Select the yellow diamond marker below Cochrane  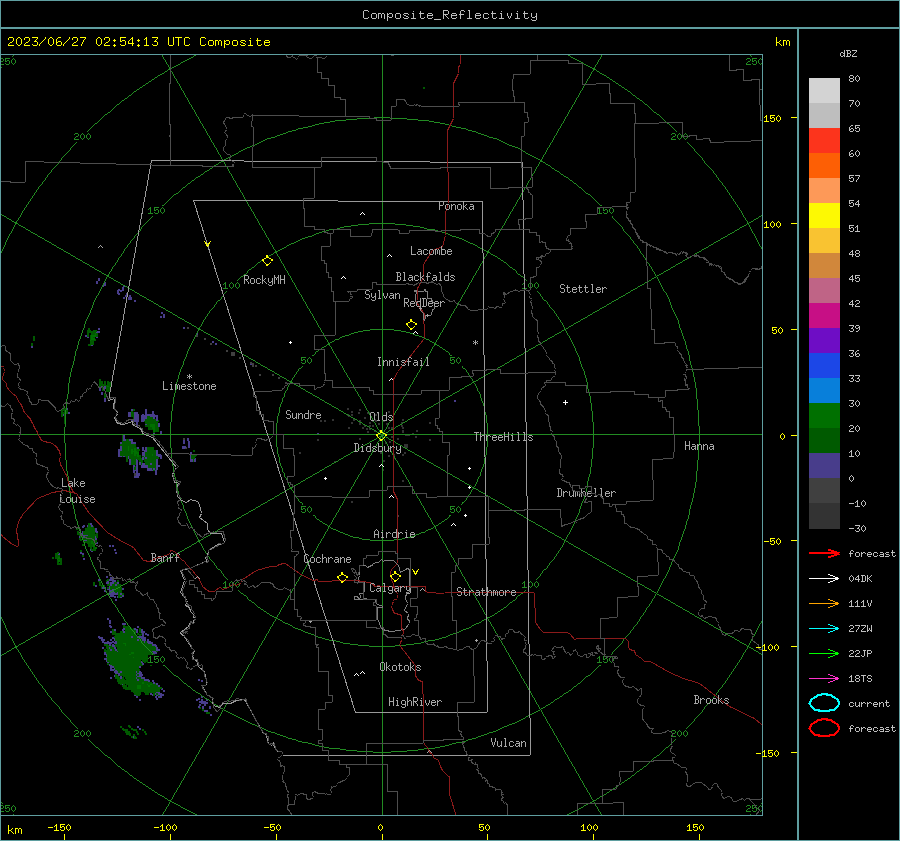(x=342, y=578)
